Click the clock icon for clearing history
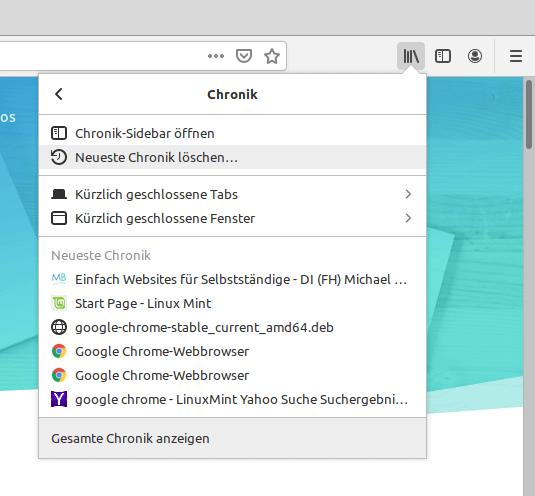The width and height of the screenshot is (535, 496). tap(59, 157)
